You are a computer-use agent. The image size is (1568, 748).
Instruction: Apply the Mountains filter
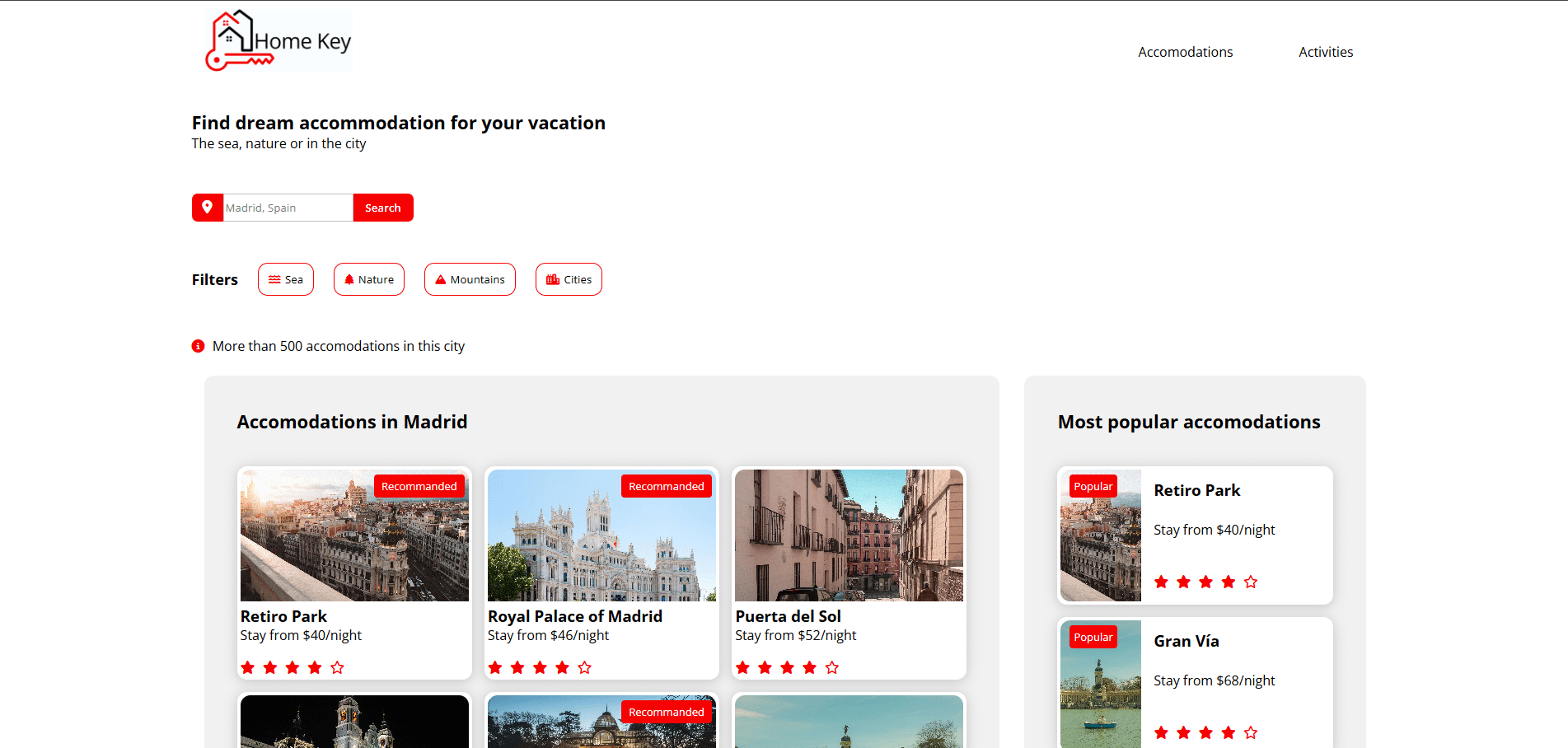[x=470, y=279]
